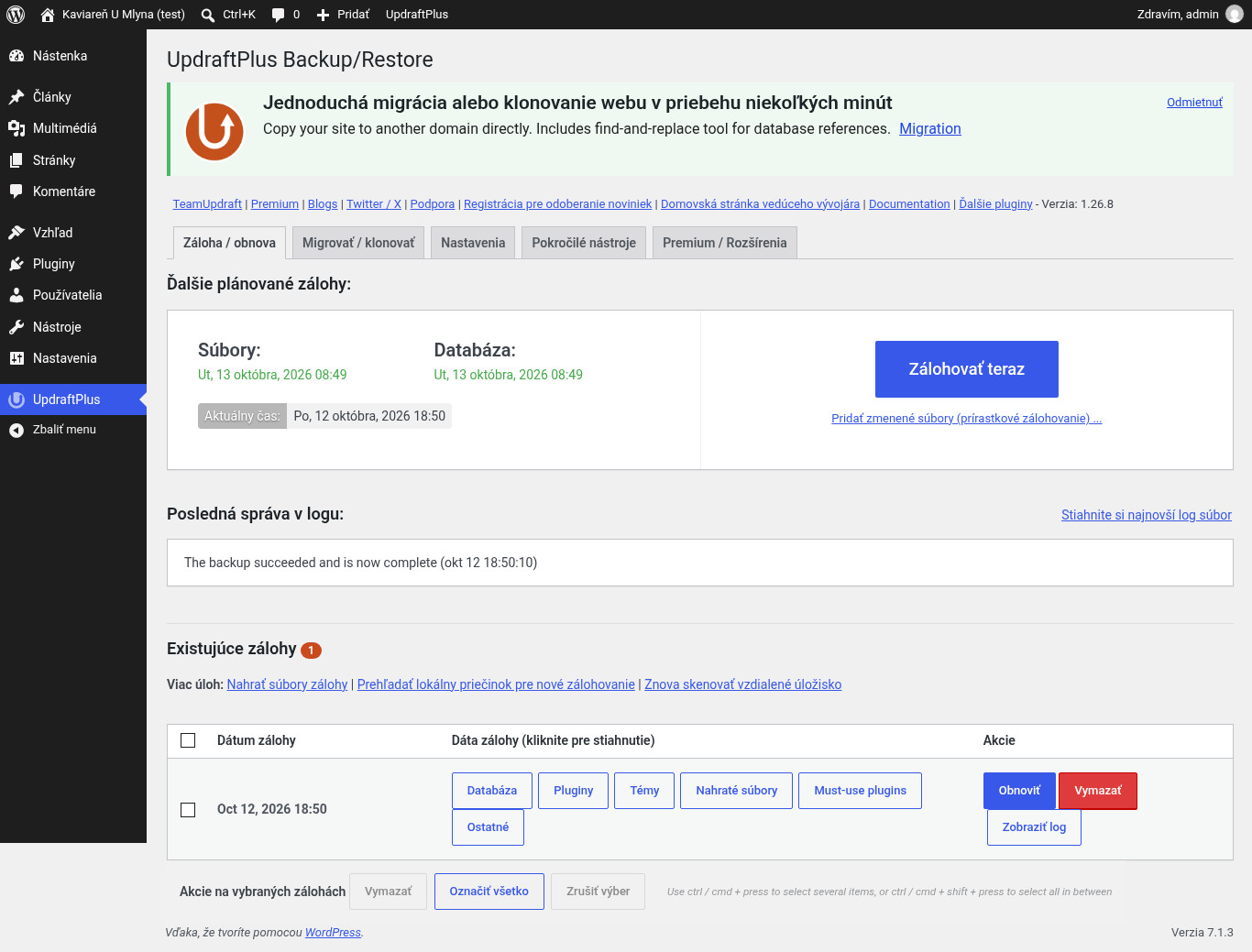This screenshot has height=952, width=1252.
Task: Dismiss the notice via Odmietnuť link
Action: [x=1194, y=103]
